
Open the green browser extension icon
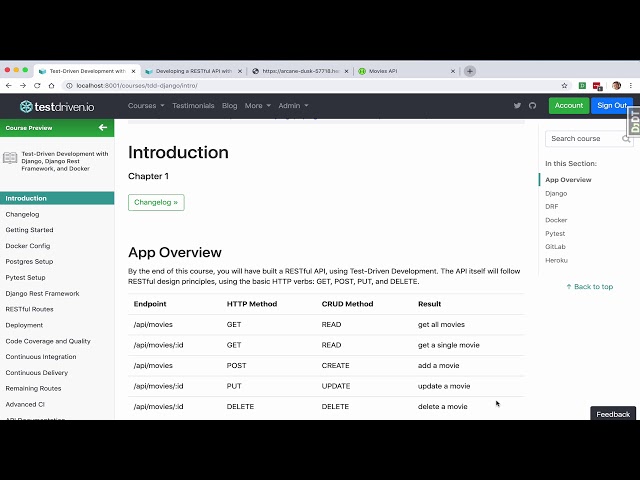[x=582, y=85]
